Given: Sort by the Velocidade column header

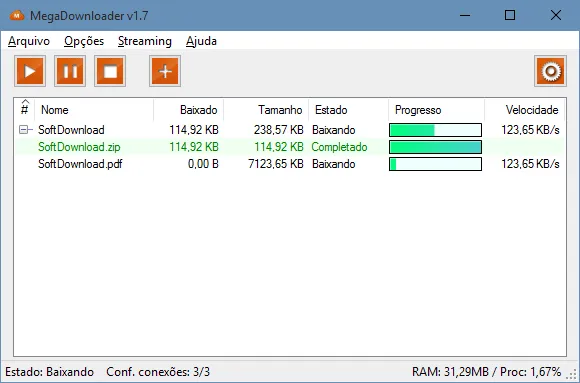Looking at the screenshot, I should (525, 110).
